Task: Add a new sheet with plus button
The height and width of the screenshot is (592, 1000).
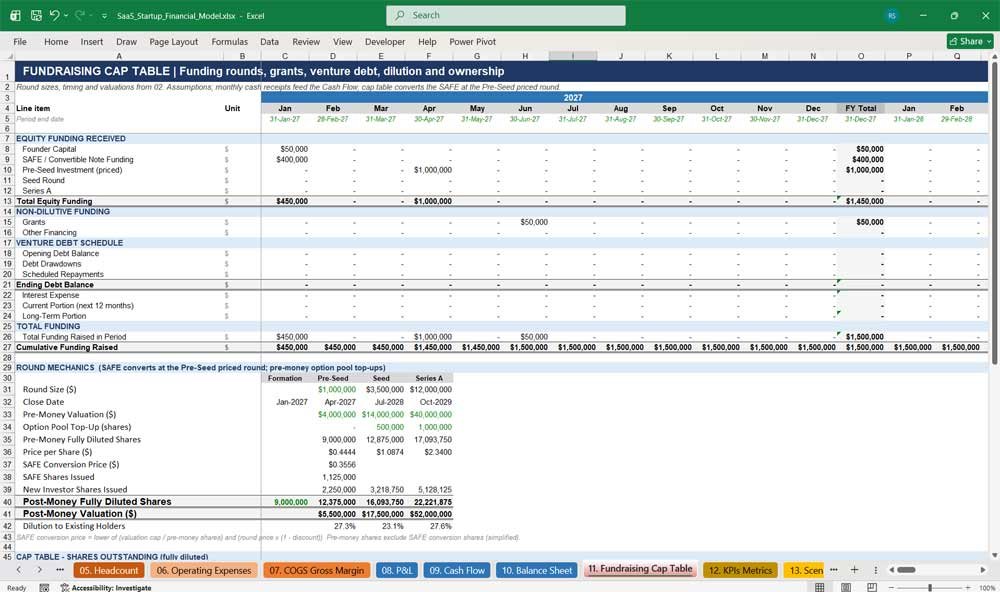Action: click(x=854, y=570)
